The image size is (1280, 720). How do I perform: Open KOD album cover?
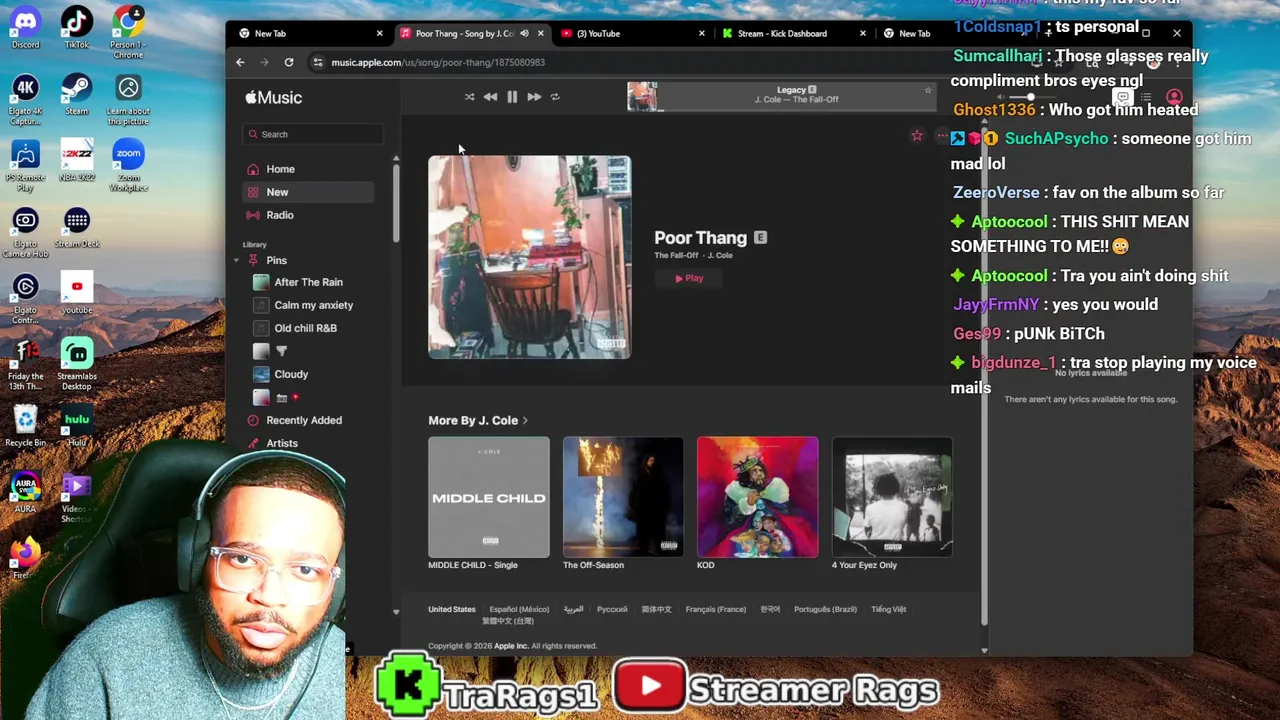[x=757, y=497]
